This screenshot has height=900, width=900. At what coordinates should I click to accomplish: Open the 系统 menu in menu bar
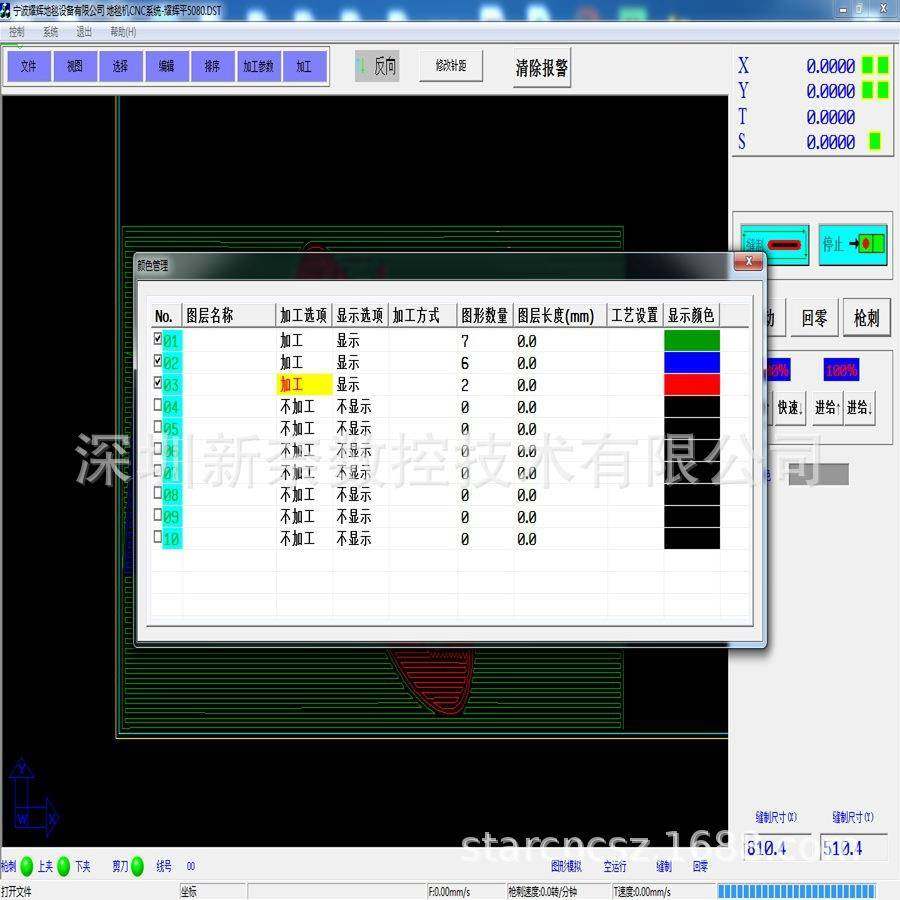(x=51, y=32)
